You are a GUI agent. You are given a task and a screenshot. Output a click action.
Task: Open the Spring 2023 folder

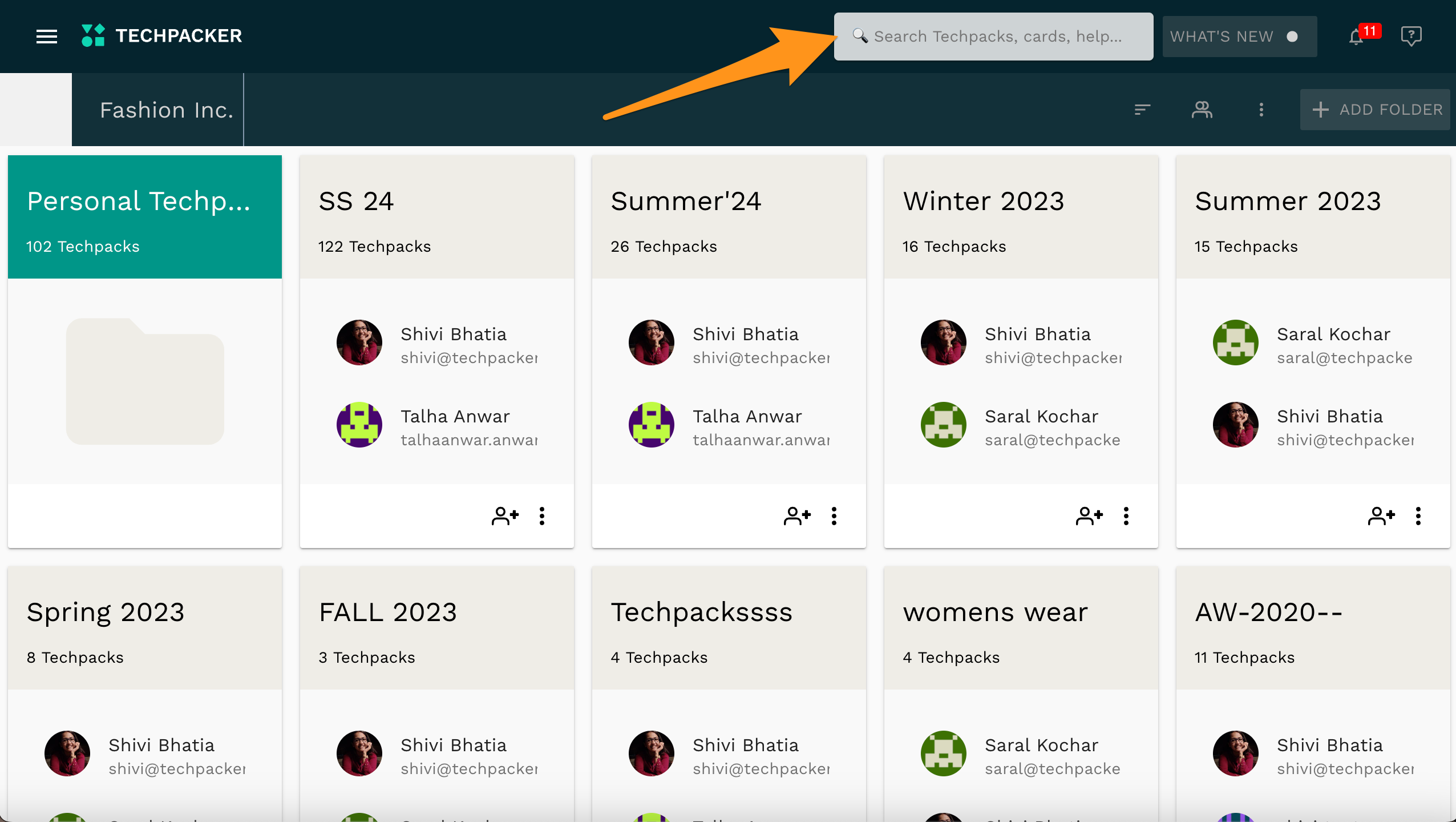[x=145, y=628]
